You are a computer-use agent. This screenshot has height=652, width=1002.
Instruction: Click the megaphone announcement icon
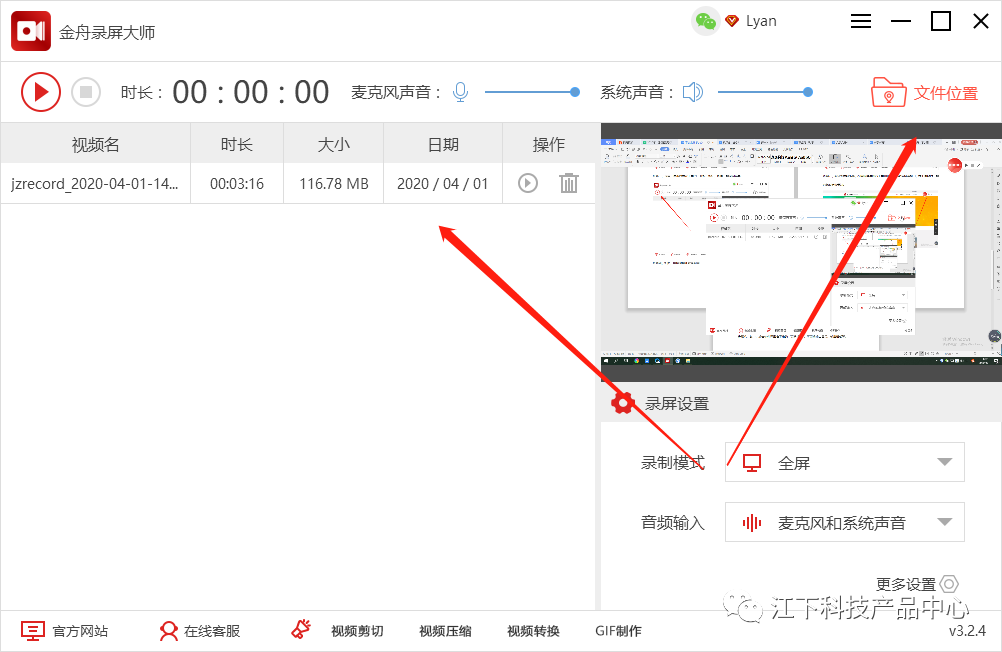click(301, 630)
